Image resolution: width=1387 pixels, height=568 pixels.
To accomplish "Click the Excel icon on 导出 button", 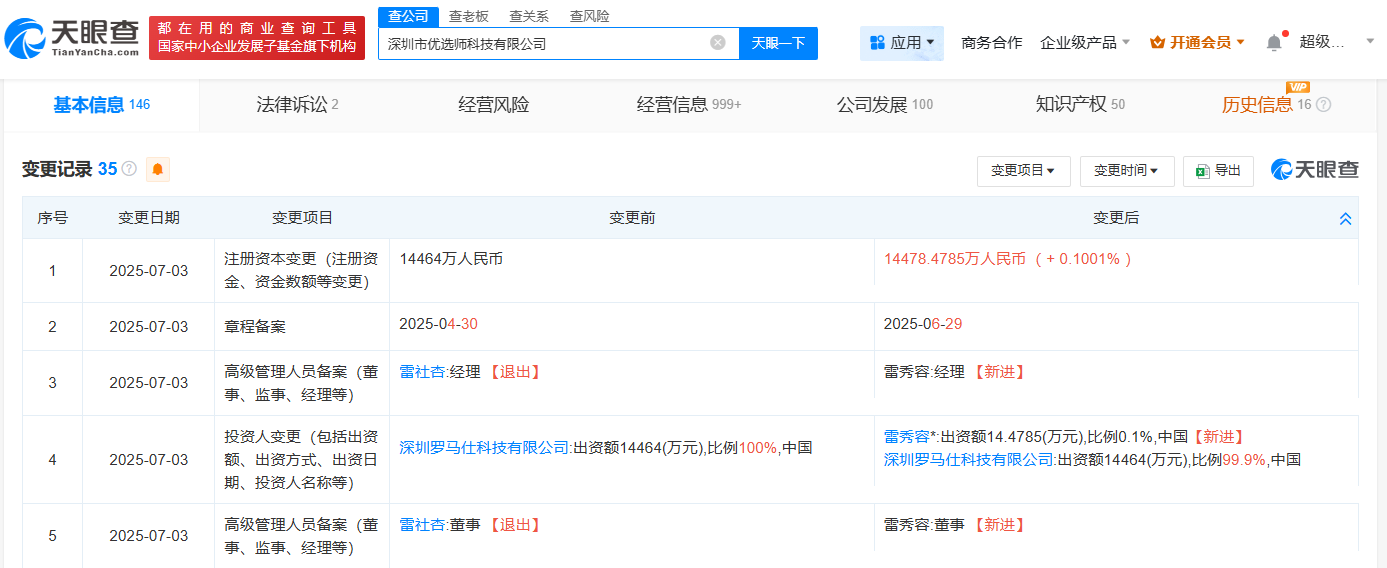I will [1203, 172].
